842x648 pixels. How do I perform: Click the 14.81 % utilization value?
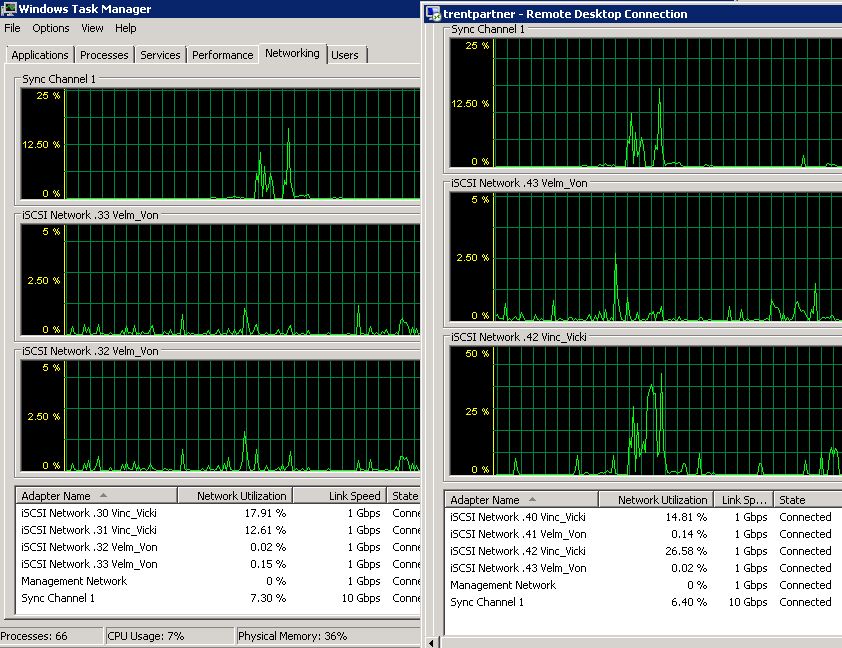(x=686, y=517)
